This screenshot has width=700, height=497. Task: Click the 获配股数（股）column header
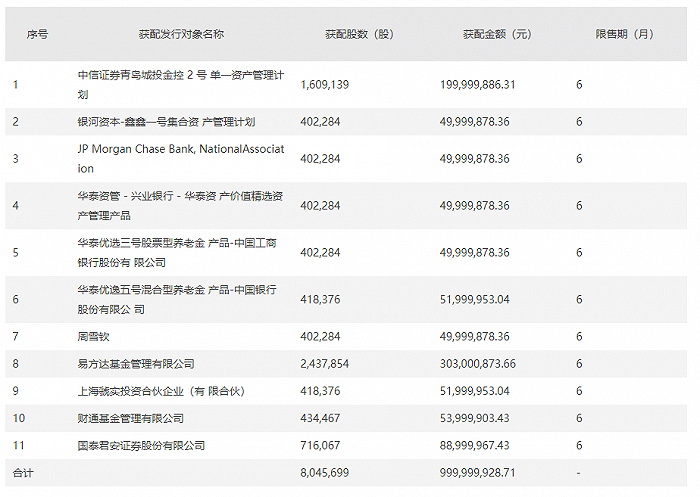point(359,34)
